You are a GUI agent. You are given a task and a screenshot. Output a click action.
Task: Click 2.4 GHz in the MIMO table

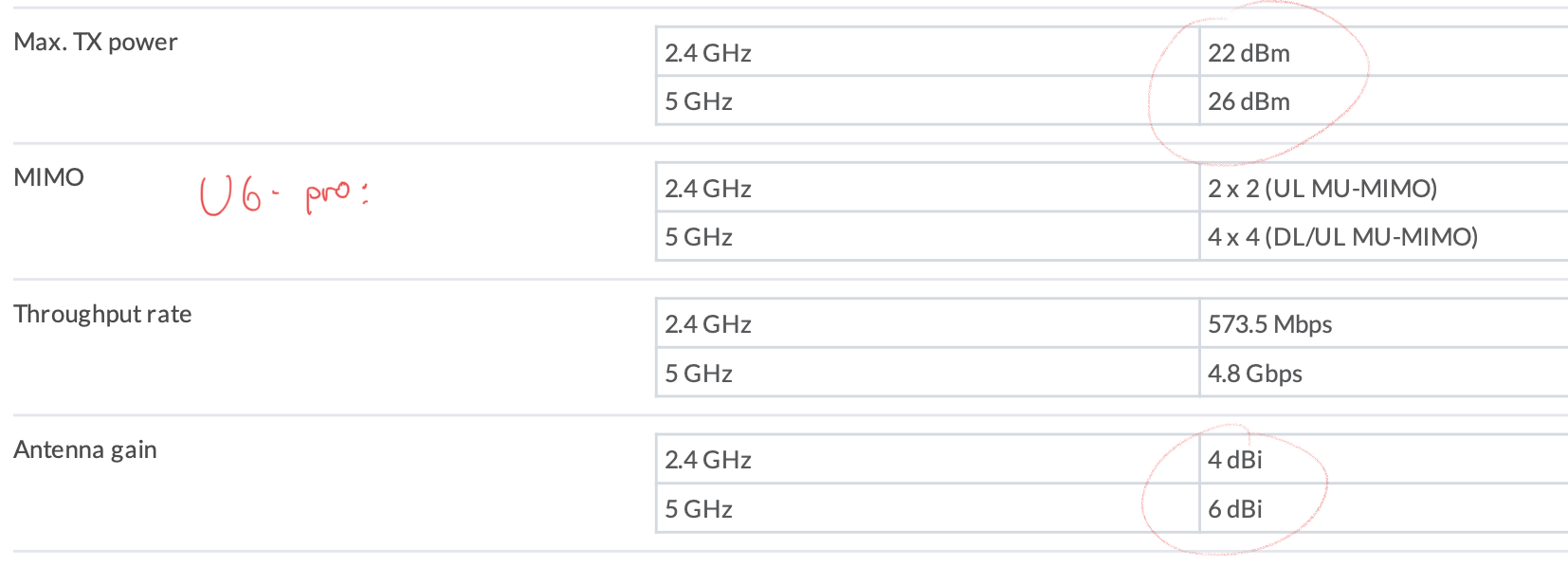(708, 189)
